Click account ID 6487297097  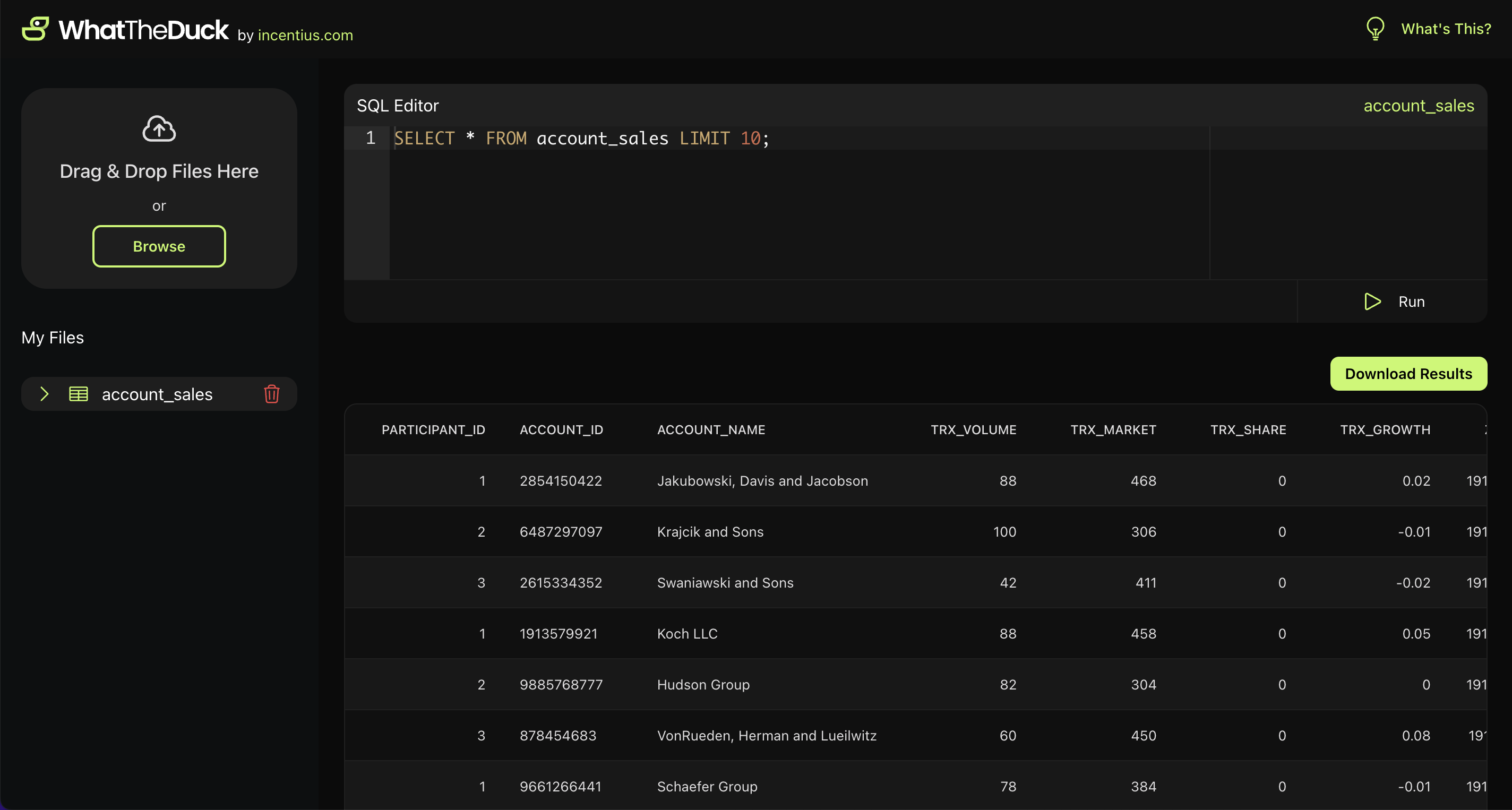click(561, 532)
